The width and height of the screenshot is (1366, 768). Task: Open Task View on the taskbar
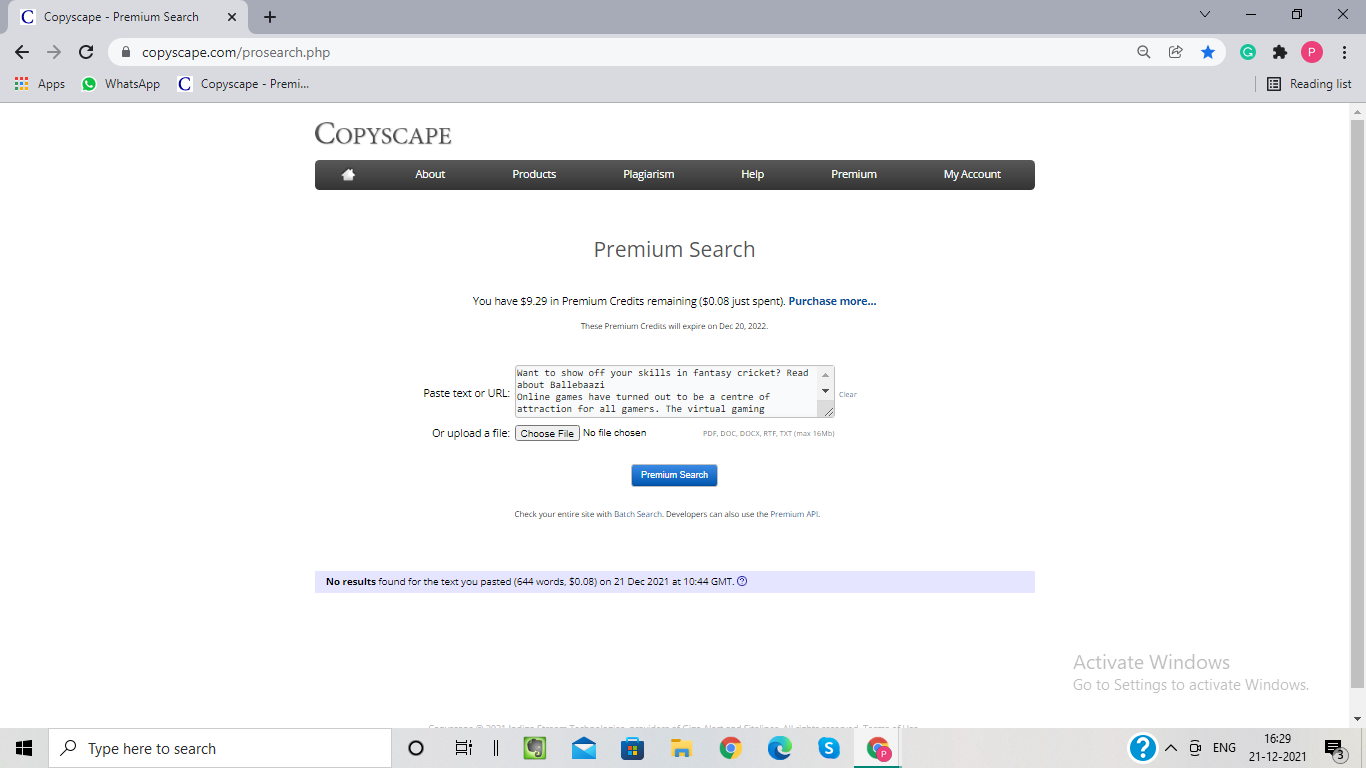(463, 748)
